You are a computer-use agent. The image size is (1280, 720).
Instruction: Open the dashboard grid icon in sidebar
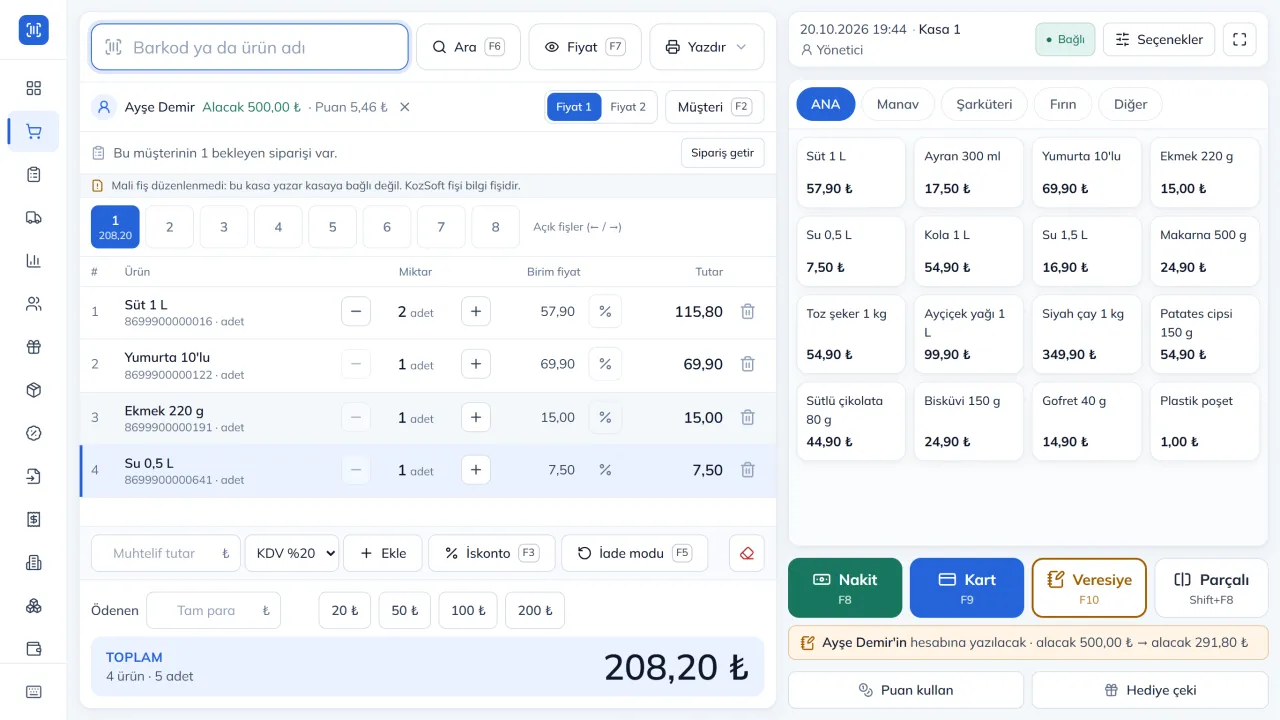34,88
